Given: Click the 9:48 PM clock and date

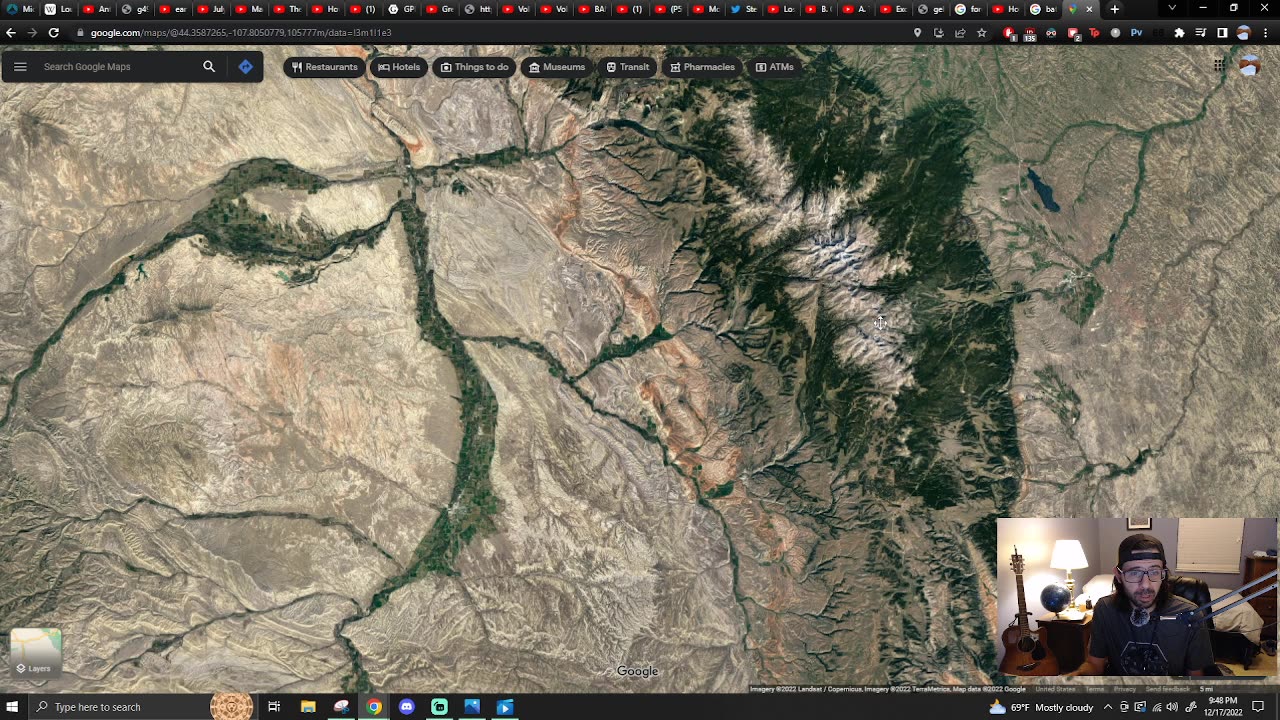Looking at the screenshot, I should [x=1223, y=707].
